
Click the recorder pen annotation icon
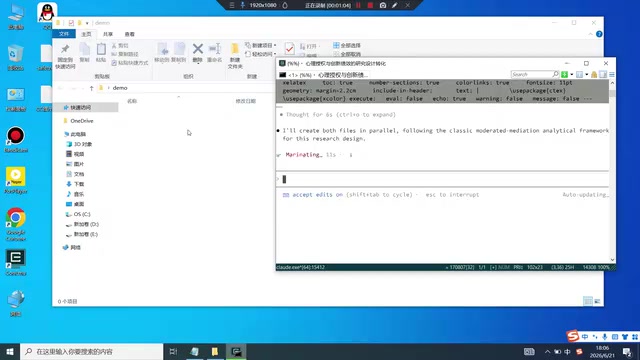tap(395, 5)
